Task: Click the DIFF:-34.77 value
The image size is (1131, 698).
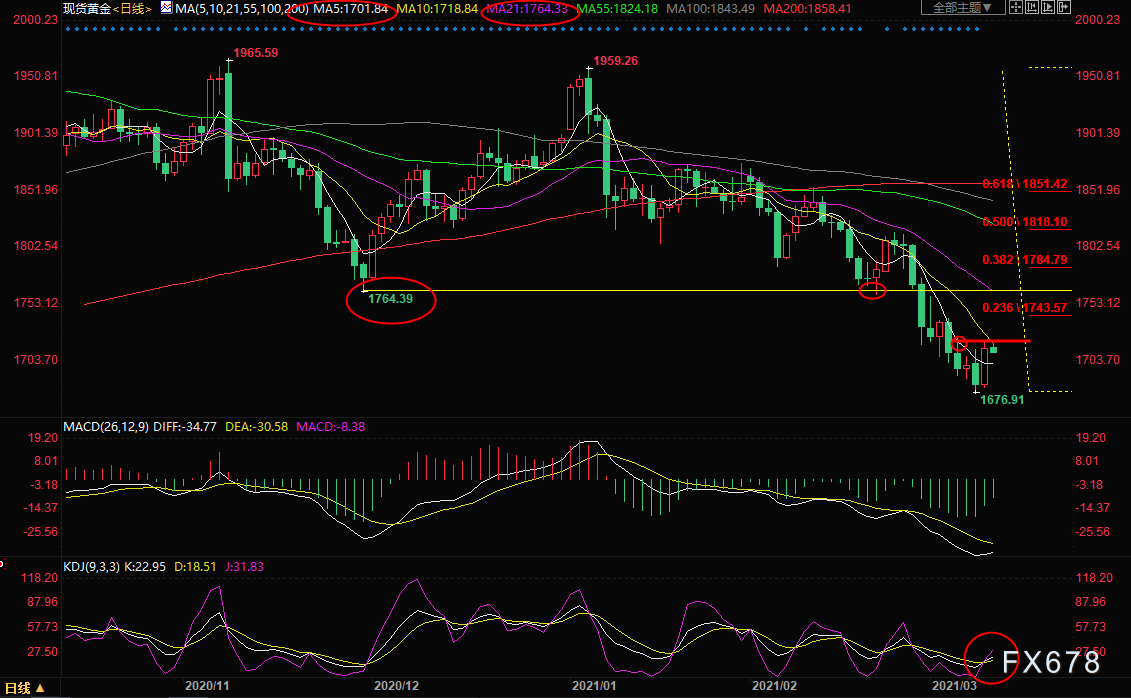Action: [x=185, y=427]
